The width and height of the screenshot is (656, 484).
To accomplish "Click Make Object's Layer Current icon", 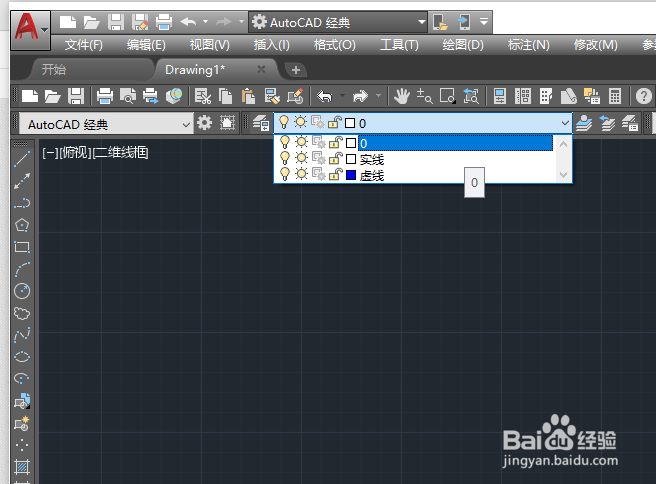I will tap(584, 123).
